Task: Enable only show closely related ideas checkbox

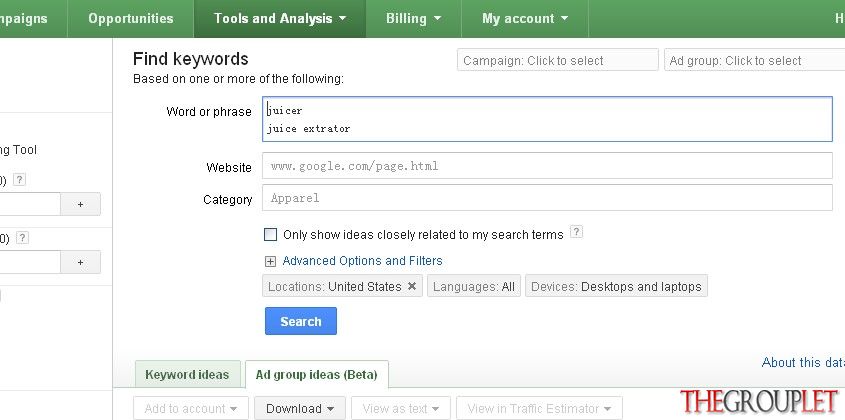Action: [x=271, y=235]
